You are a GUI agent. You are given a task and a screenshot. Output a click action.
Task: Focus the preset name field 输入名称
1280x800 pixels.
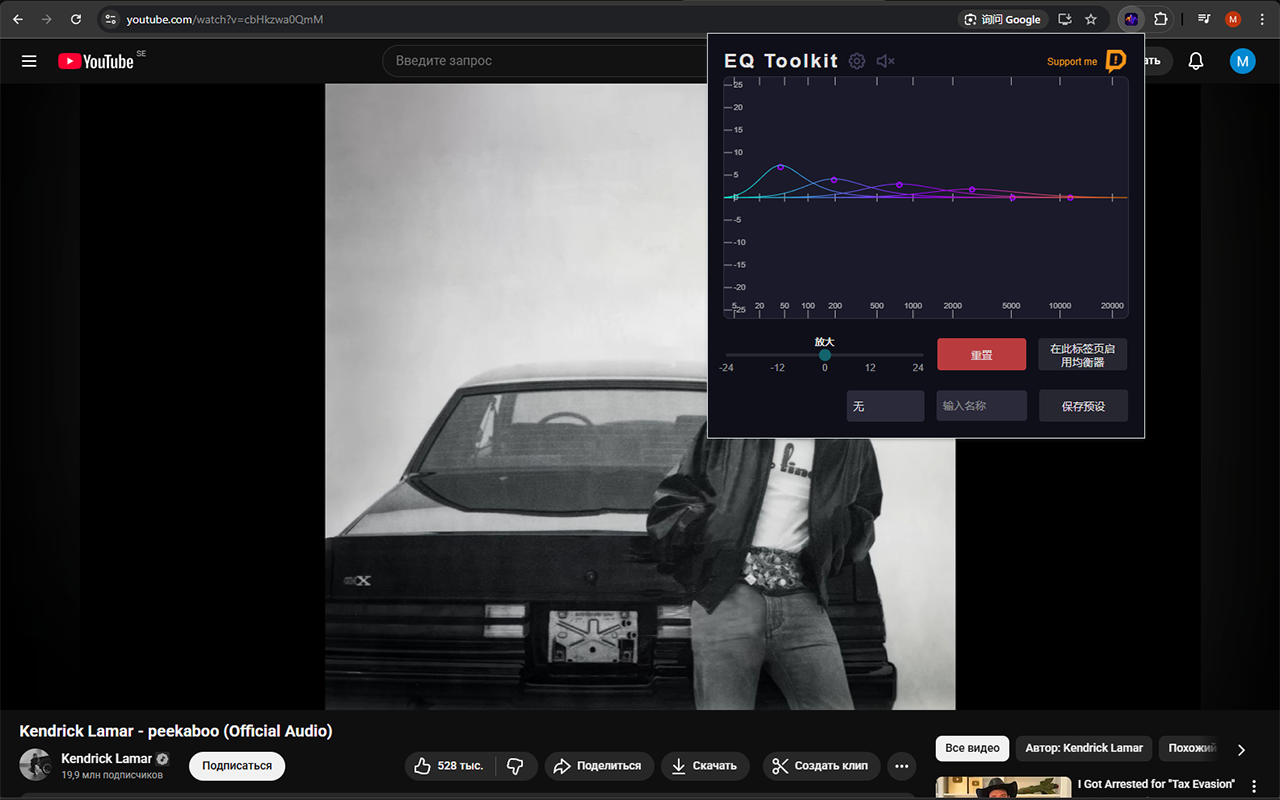pyautogui.click(x=981, y=406)
